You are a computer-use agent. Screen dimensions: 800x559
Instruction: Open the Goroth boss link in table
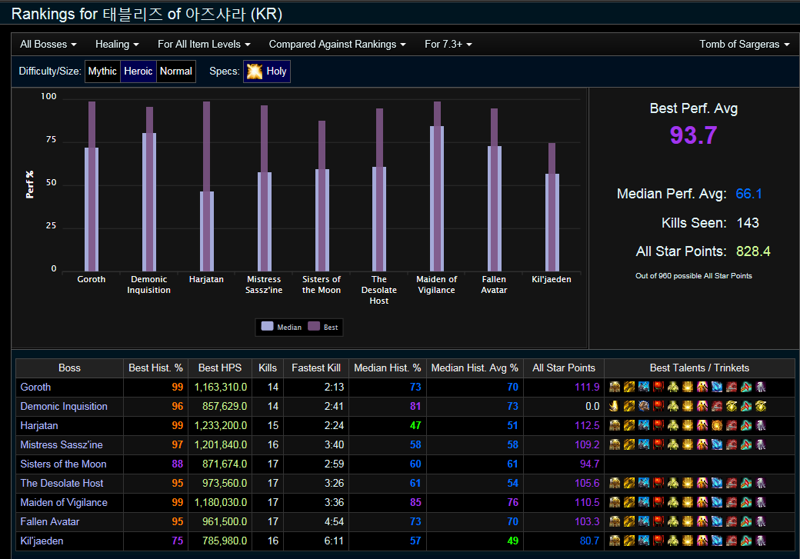coord(36,387)
